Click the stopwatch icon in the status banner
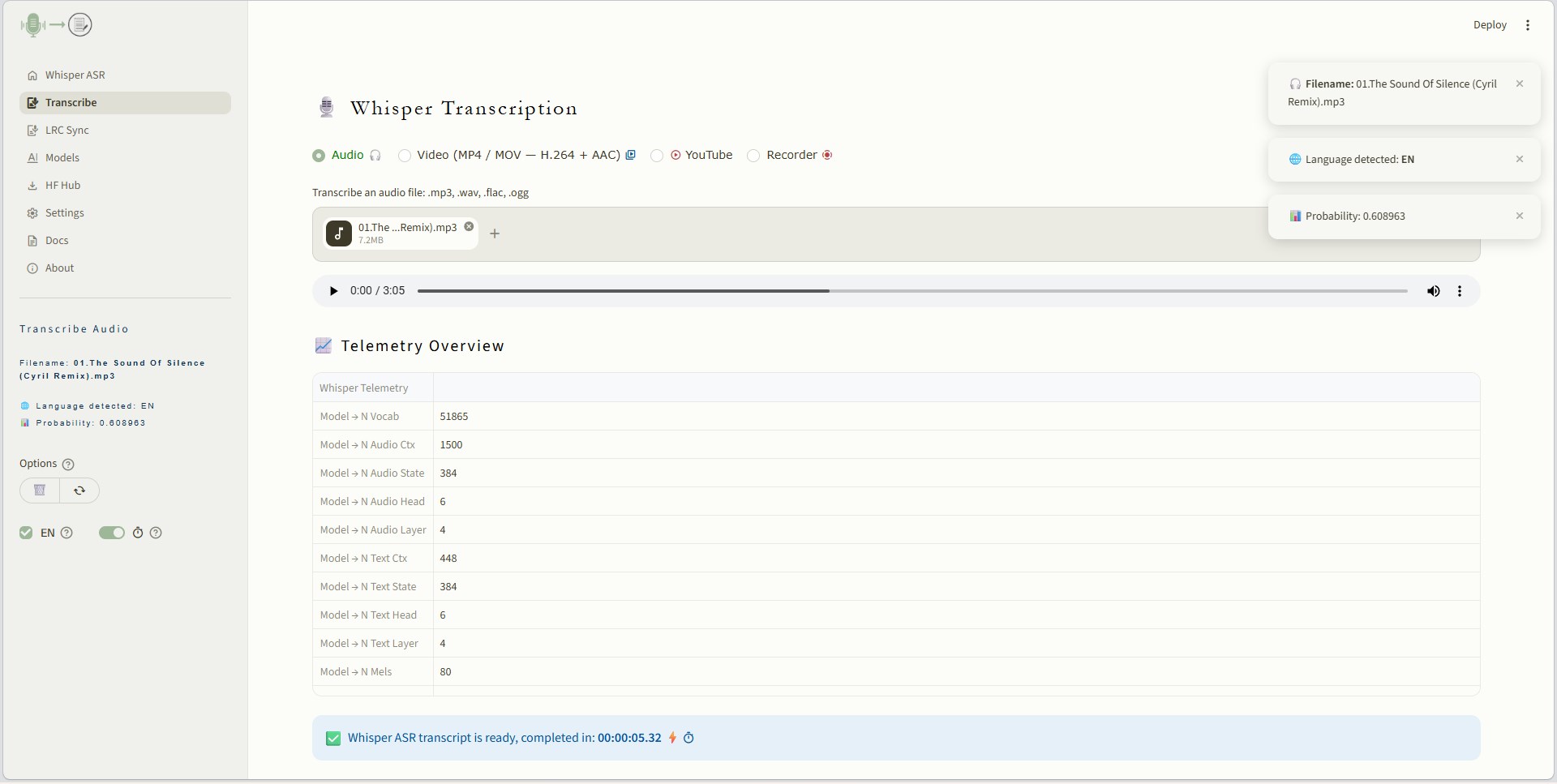This screenshot has height=784, width=1557. (688, 738)
